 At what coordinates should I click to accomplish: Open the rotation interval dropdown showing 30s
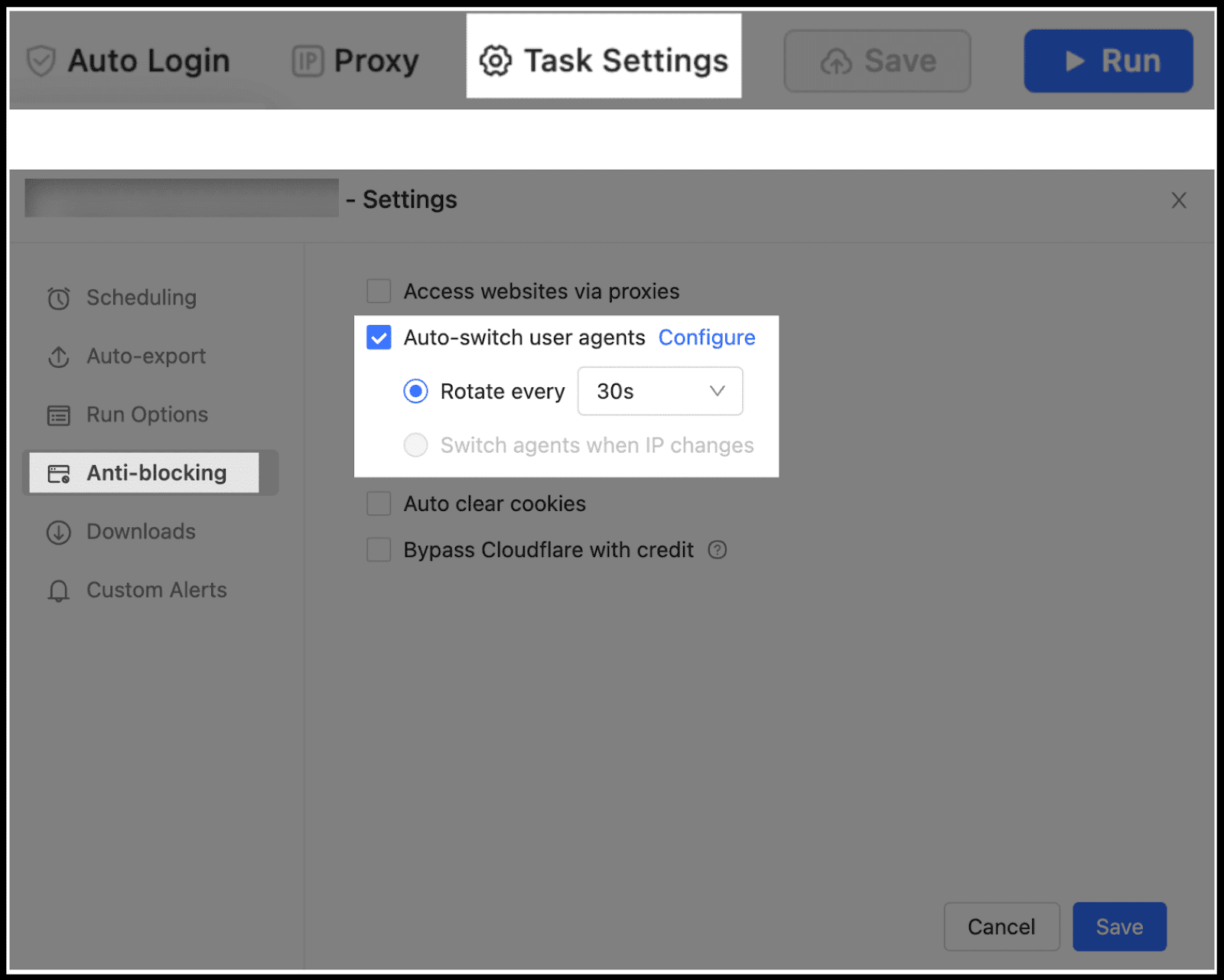pos(659,391)
